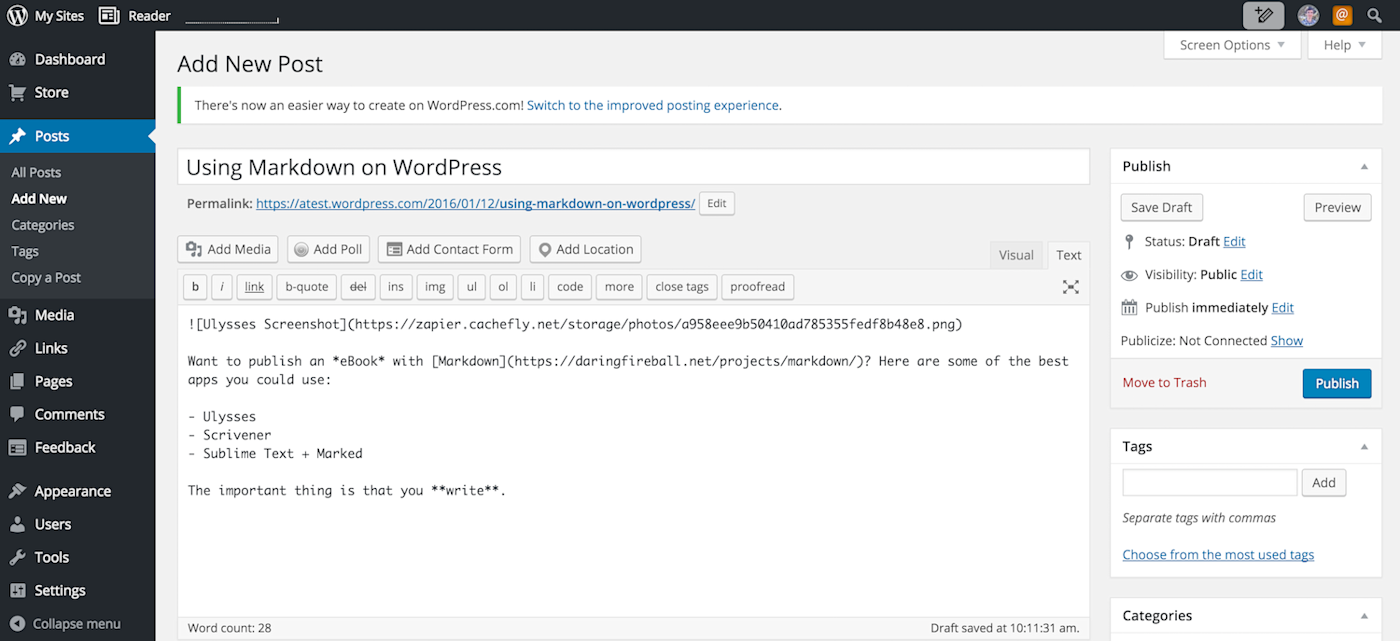The width and height of the screenshot is (1400, 641).
Task: Select Posts in the sidebar menu
Action: click(77, 136)
